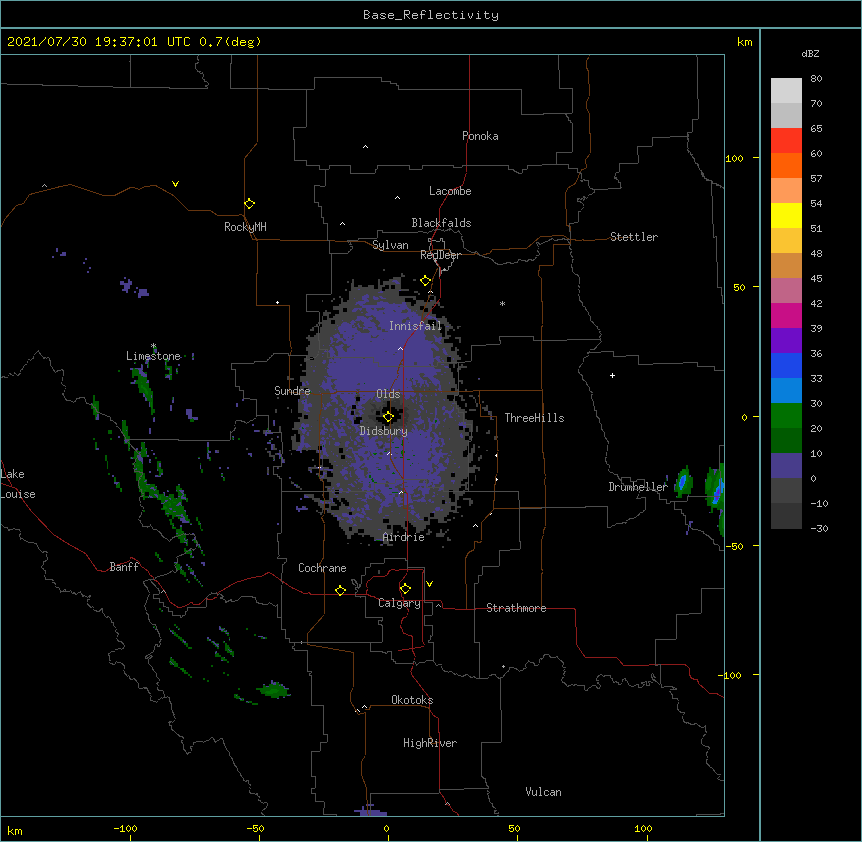Click the Calgary city label
The width and height of the screenshot is (862, 842).
coord(399,603)
